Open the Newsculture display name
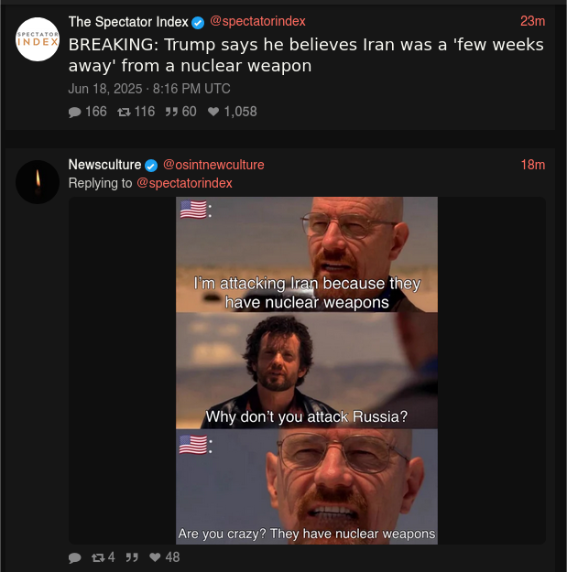The image size is (567, 572). [105, 165]
